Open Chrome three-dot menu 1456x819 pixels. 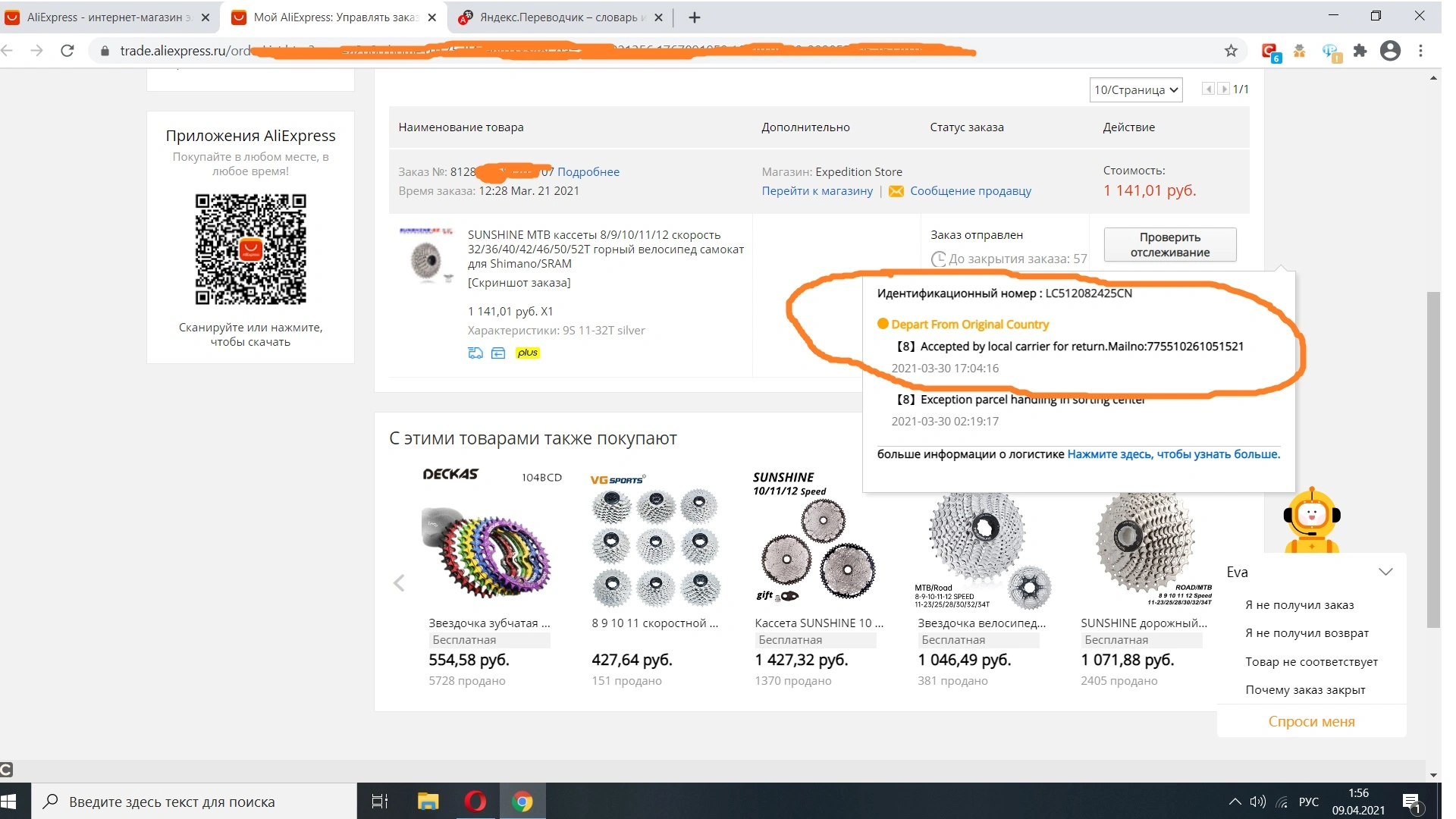(1421, 51)
